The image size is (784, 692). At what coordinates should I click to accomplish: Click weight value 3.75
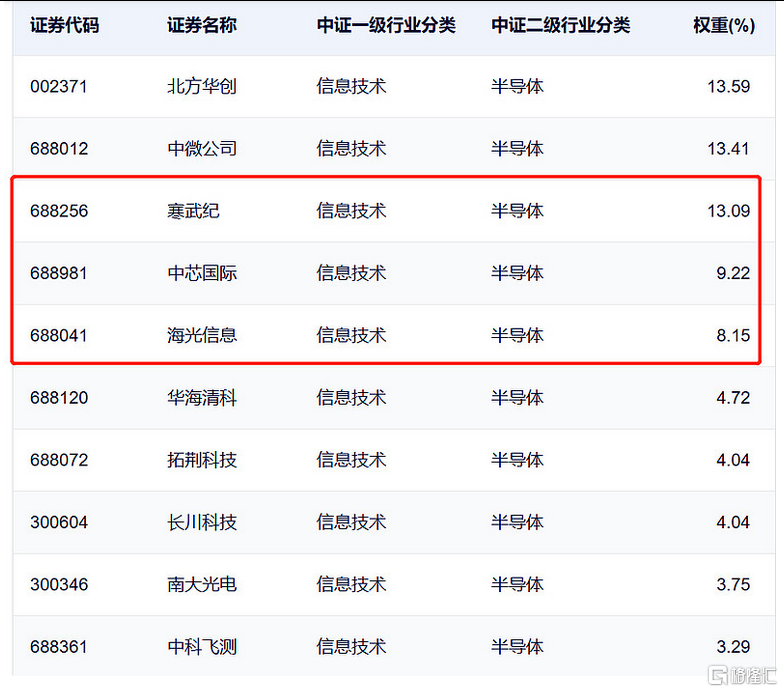(733, 584)
